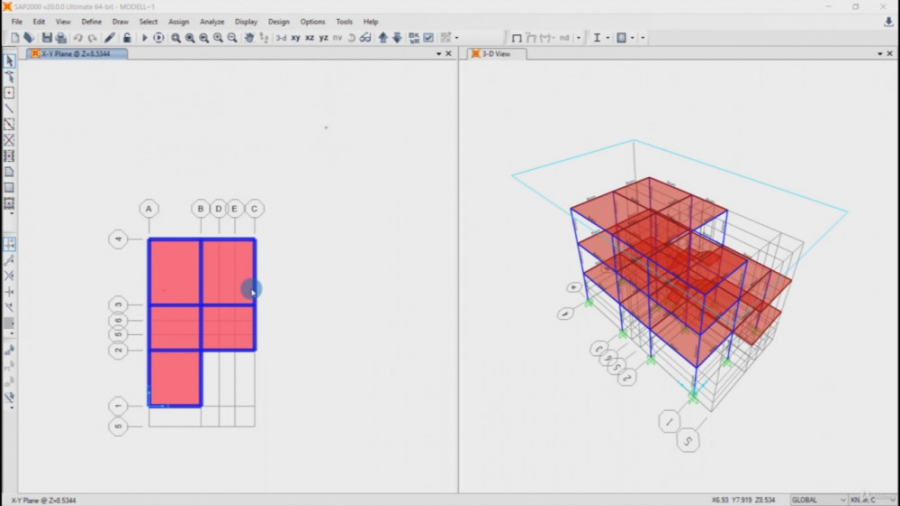The width and height of the screenshot is (900, 506).
Task: Click grid label A in plan view
Action: click(x=149, y=209)
